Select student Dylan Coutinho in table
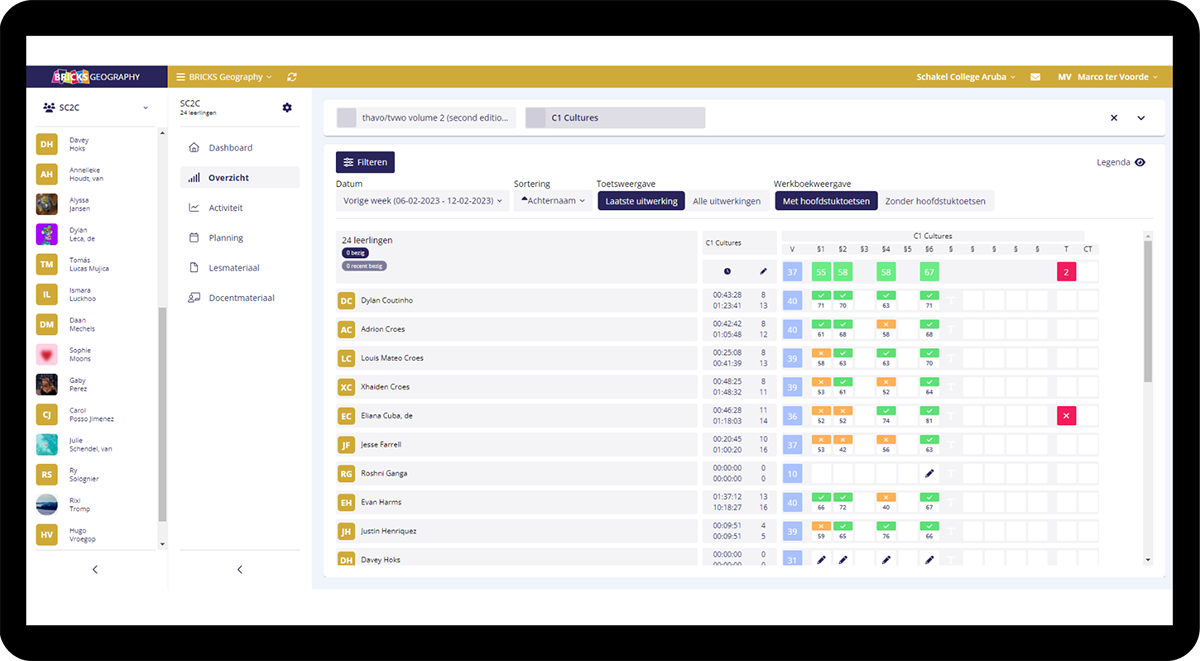The height and width of the screenshot is (661, 1200). (387, 300)
